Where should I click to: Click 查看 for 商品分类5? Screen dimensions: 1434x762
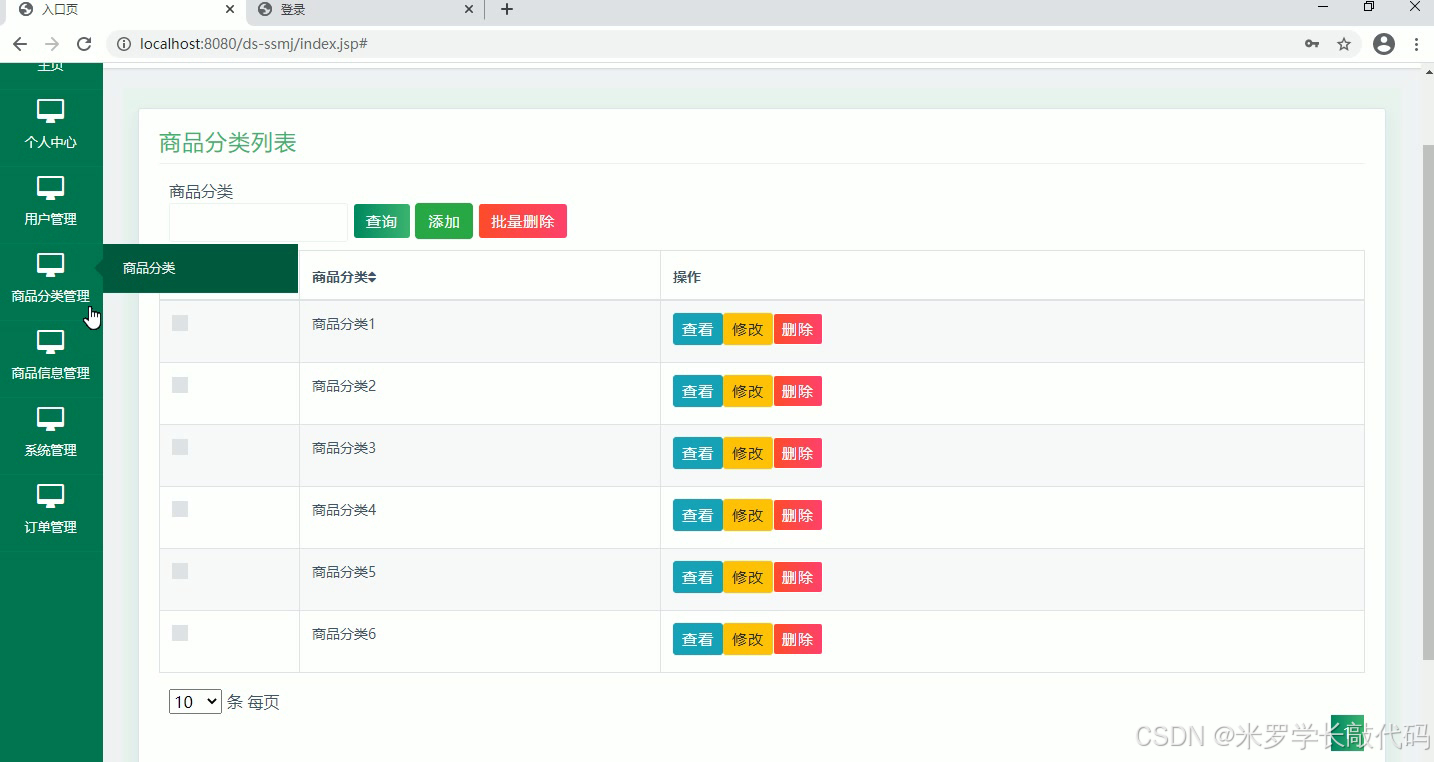698,577
